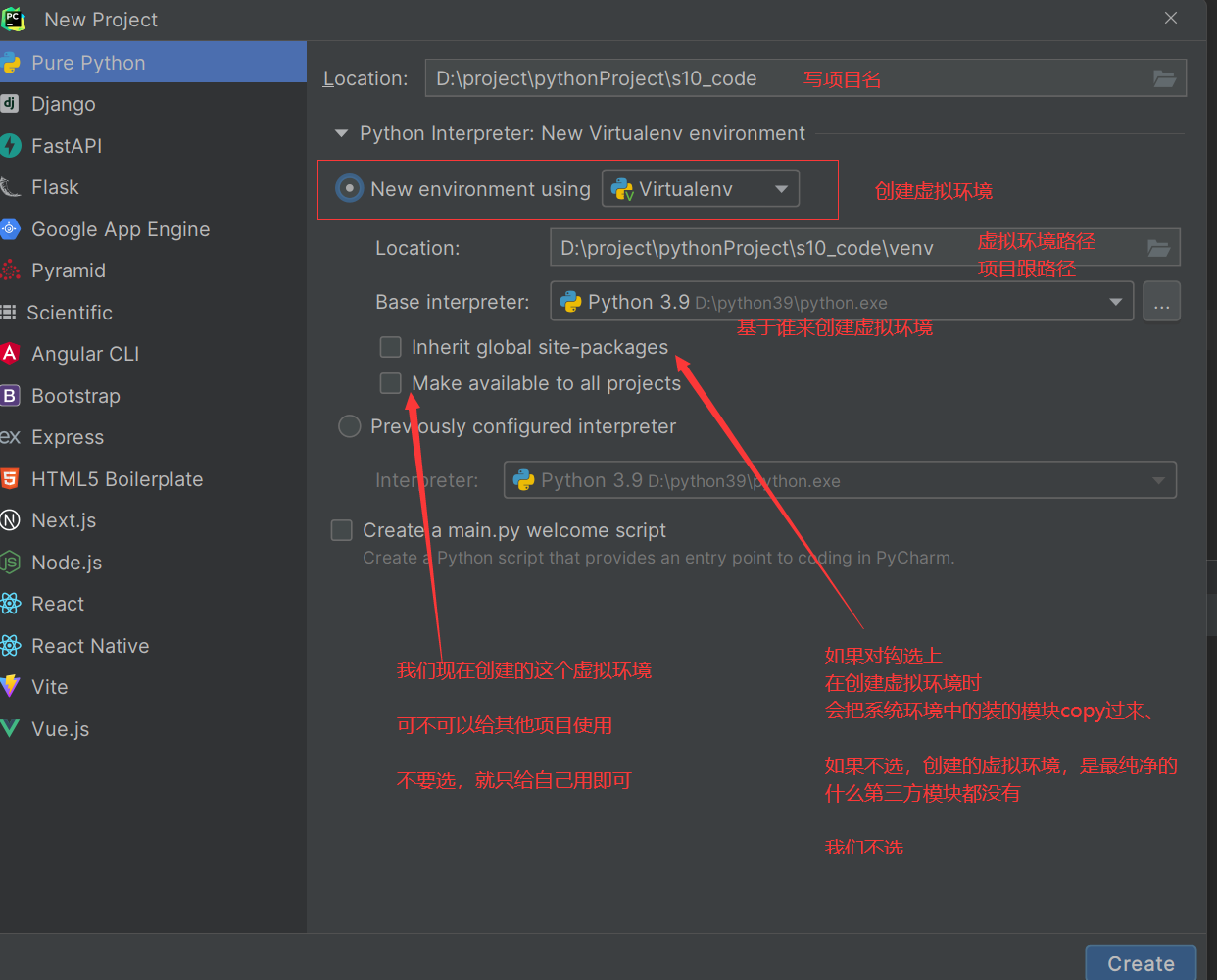Pick the Scientific project type
Screen dimensions: 1217x980
tap(153, 313)
